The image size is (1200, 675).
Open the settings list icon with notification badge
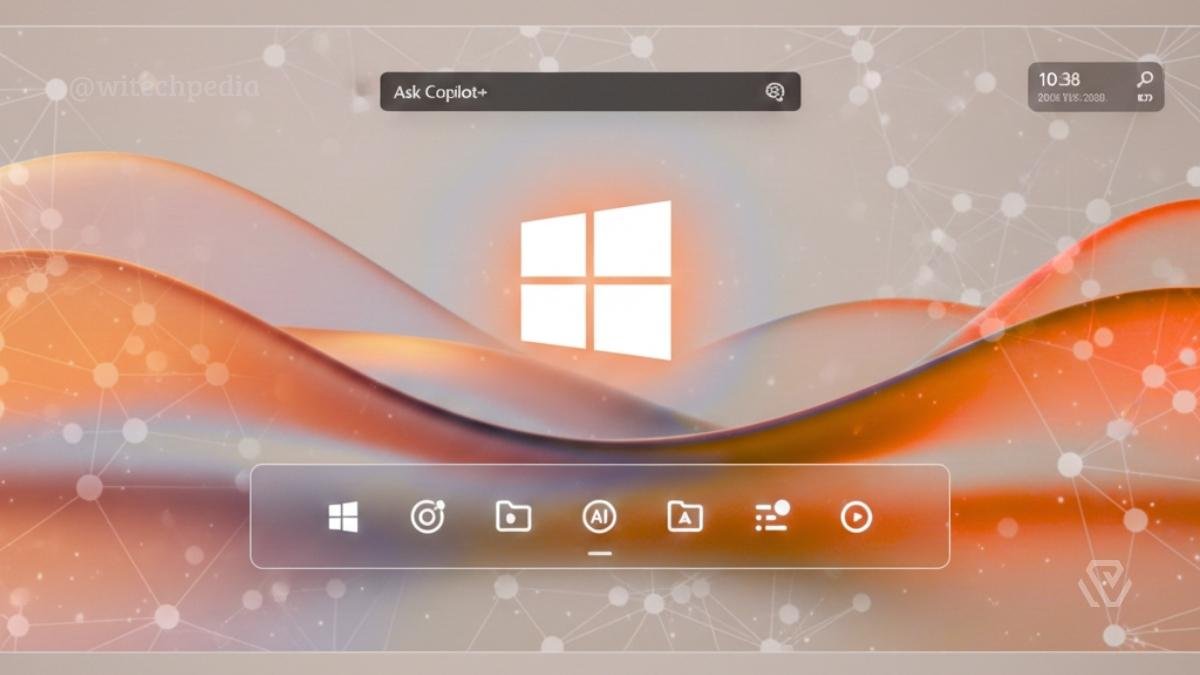[770, 518]
